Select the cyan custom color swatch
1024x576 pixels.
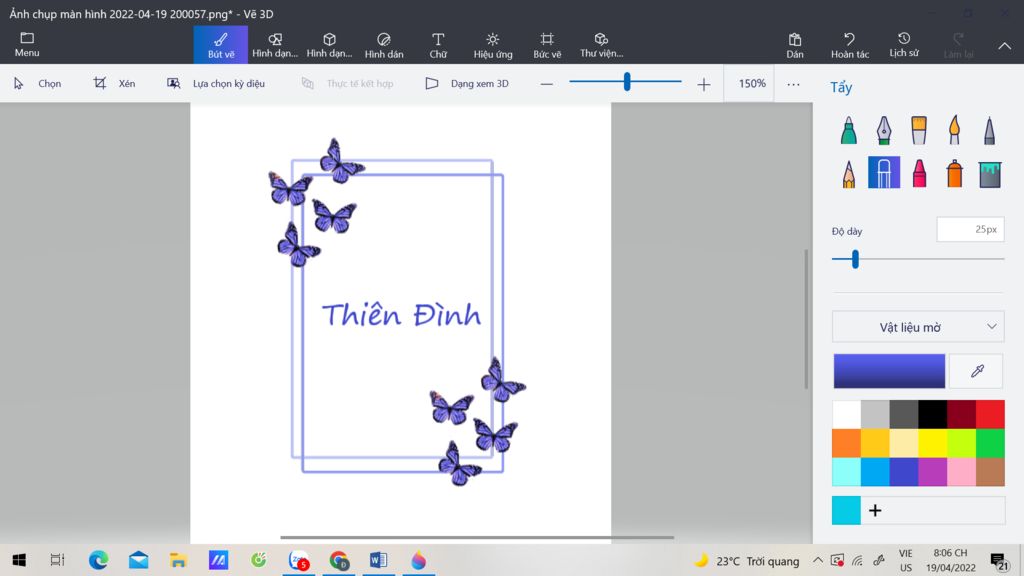pyautogui.click(x=846, y=511)
